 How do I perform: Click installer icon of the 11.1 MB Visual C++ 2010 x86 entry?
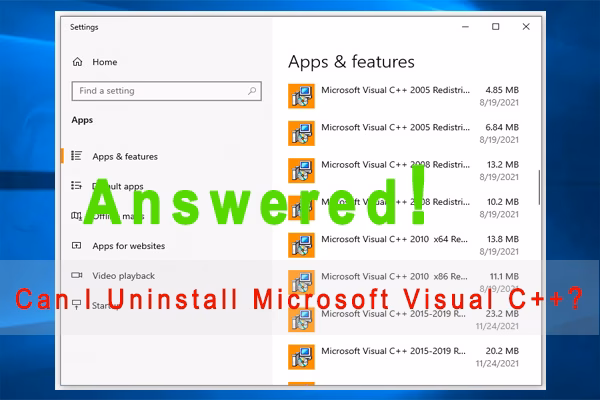point(302,282)
